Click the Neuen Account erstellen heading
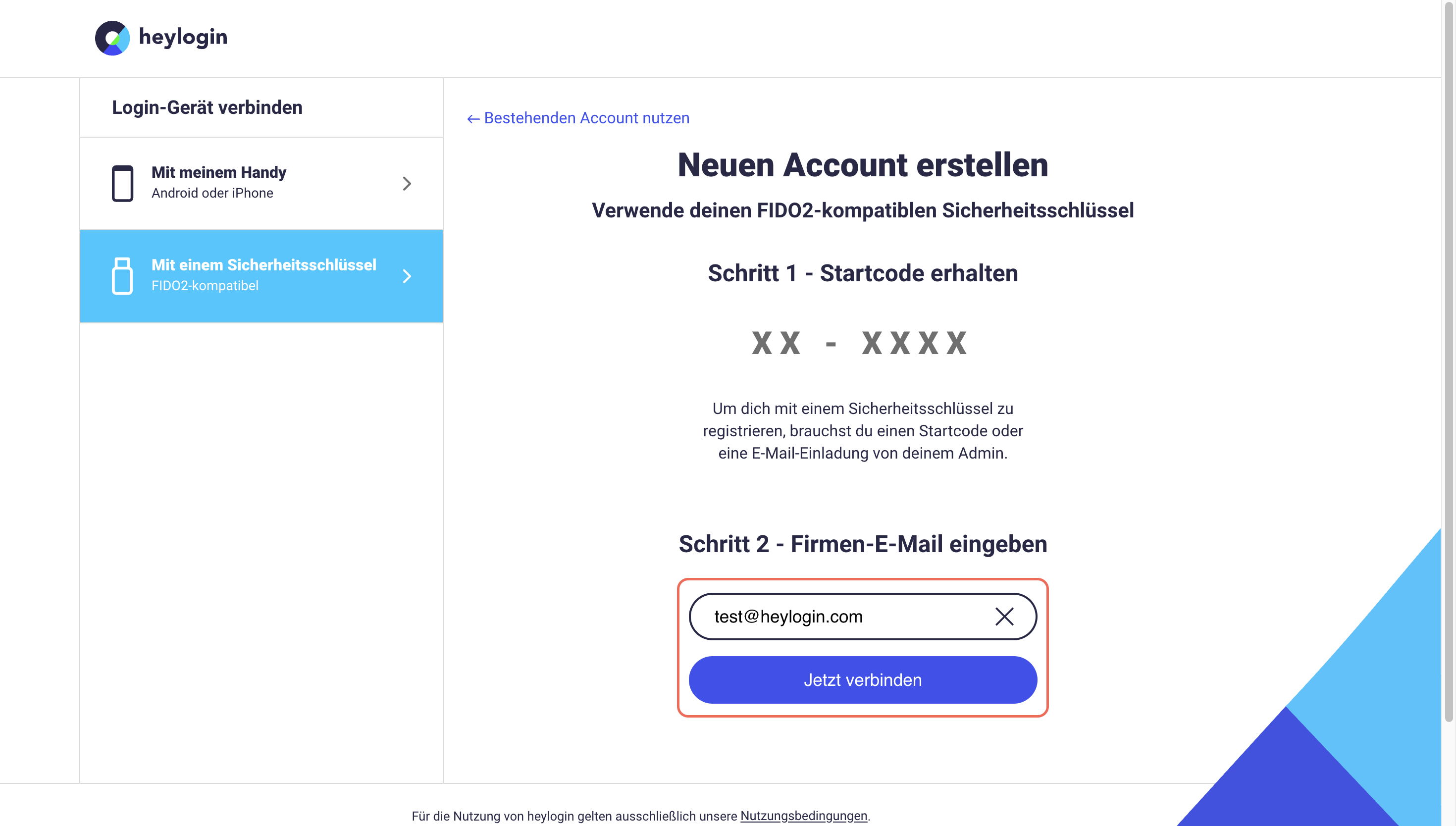This screenshot has height=826, width=1456. coord(862,165)
